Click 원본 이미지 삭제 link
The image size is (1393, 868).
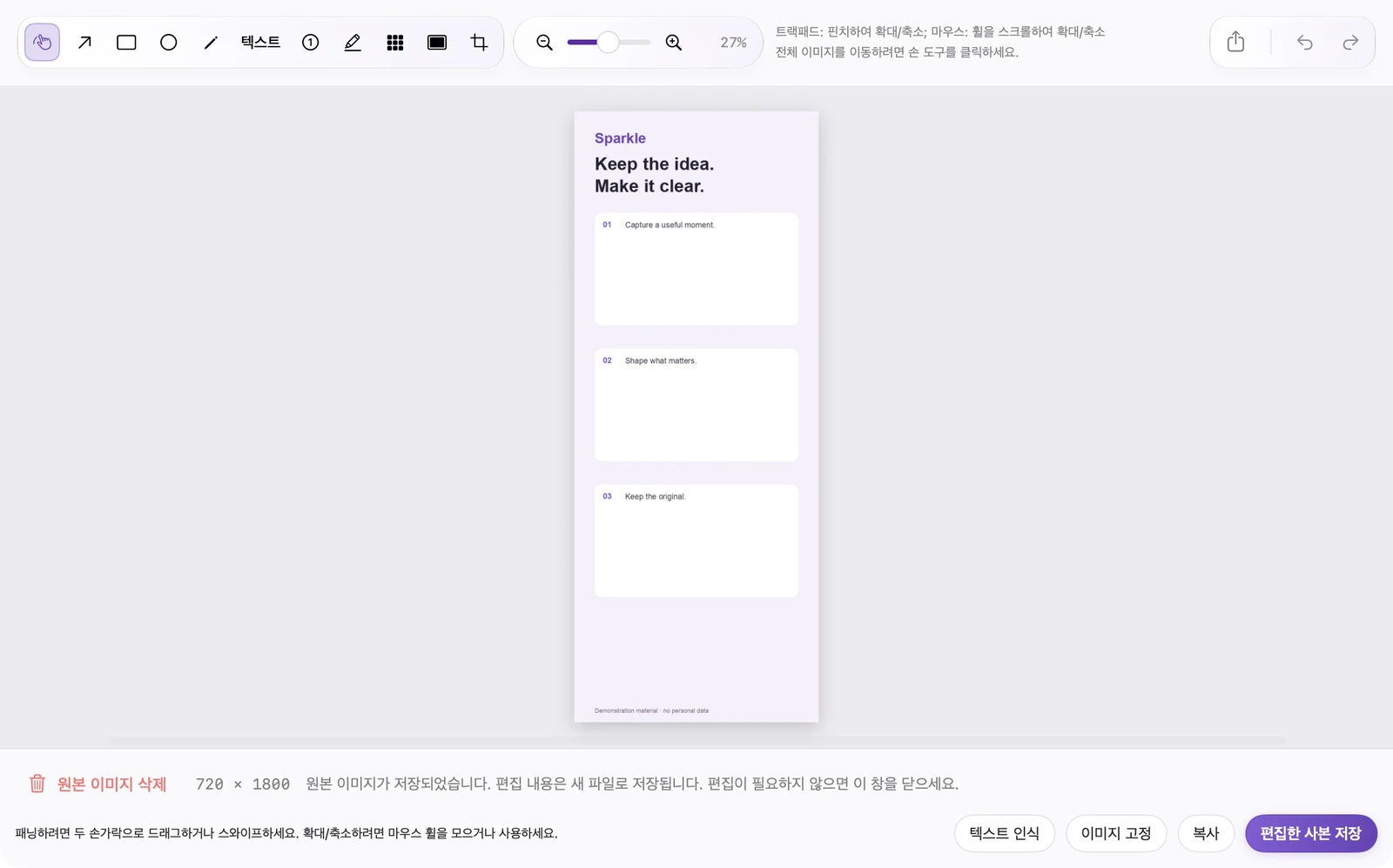(x=111, y=784)
